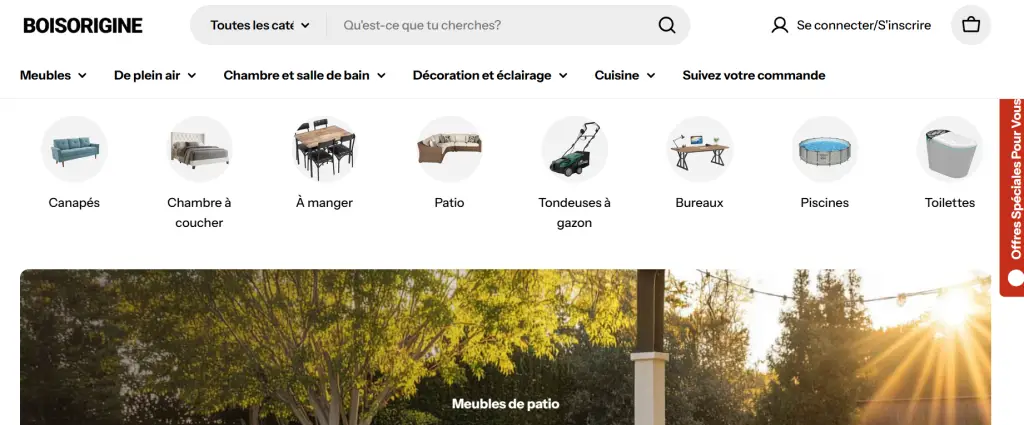Select the Canapés sofa category icon

[x=74, y=149]
